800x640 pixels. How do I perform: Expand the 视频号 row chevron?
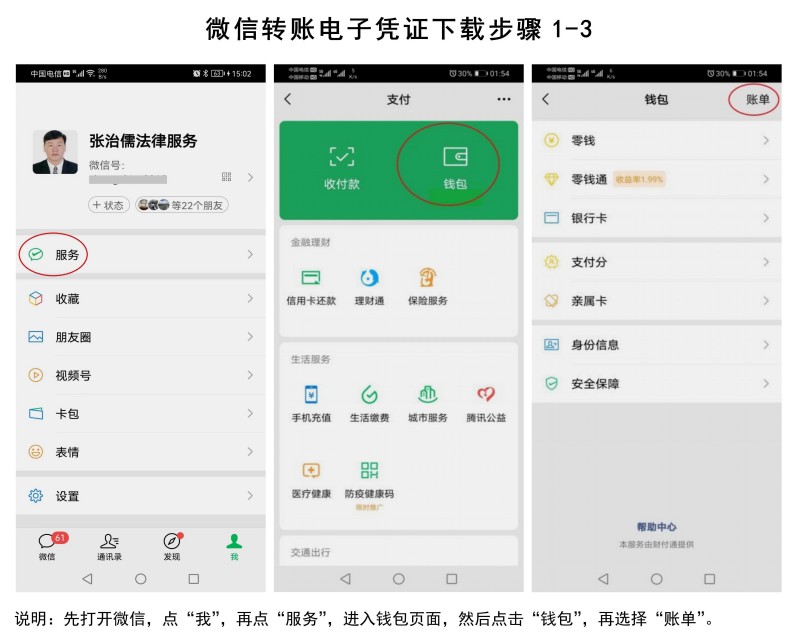click(x=250, y=375)
